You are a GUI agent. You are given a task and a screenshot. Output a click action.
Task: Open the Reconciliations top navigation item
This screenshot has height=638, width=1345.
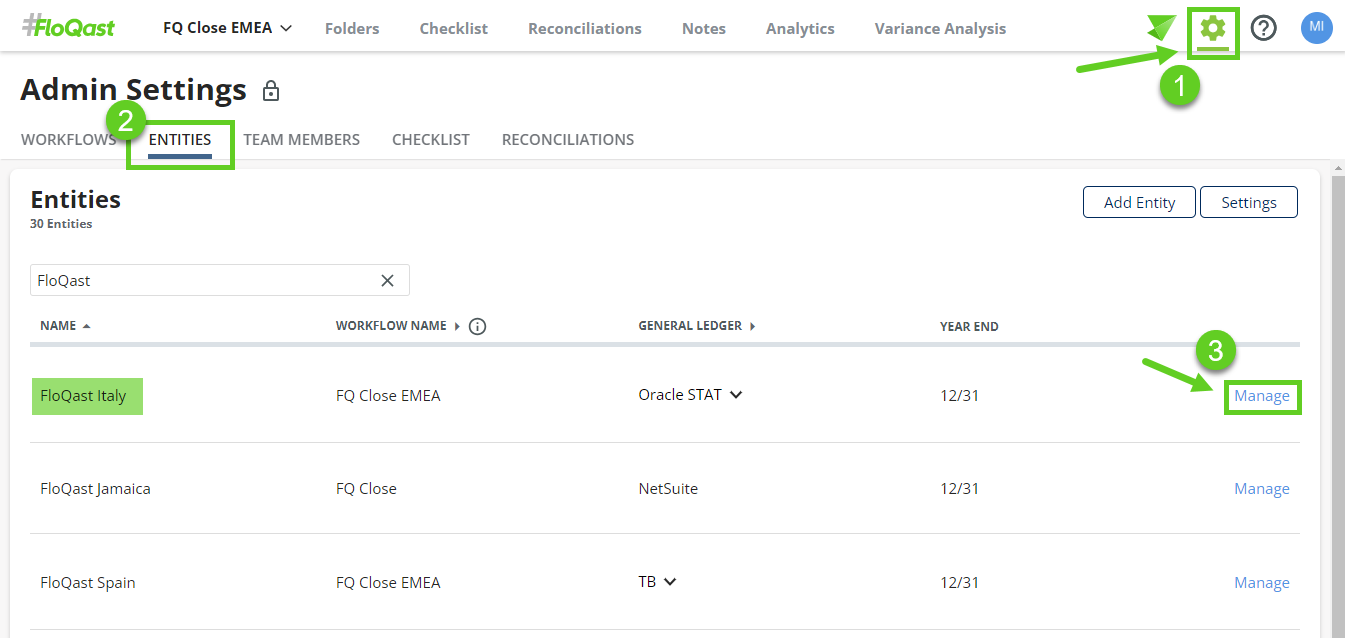tap(585, 28)
